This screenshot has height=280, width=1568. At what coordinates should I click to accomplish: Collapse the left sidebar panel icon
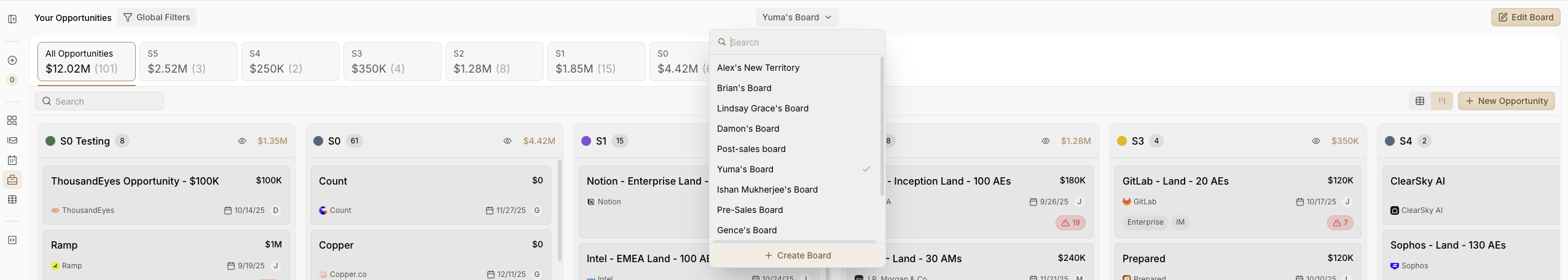[12, 19]
